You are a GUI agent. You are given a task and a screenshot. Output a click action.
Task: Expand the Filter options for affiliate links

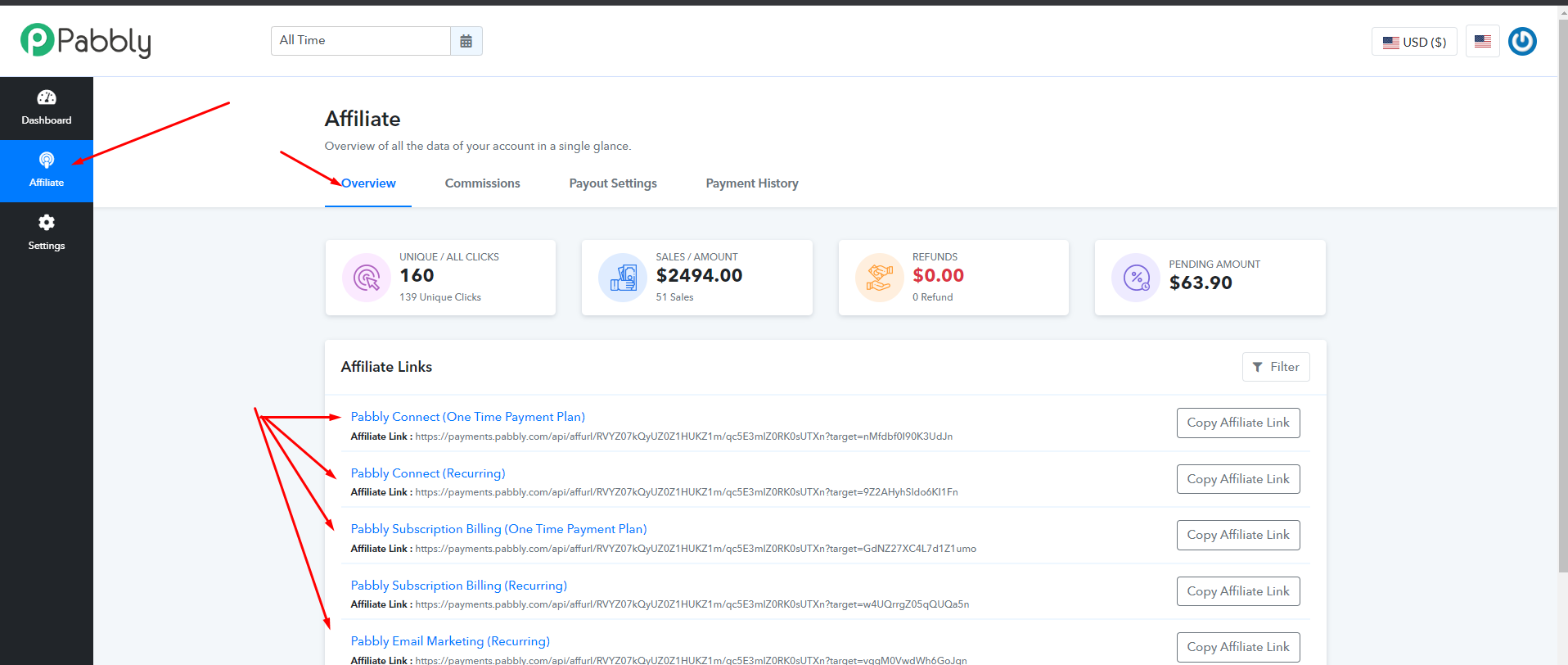point(1275,367)
